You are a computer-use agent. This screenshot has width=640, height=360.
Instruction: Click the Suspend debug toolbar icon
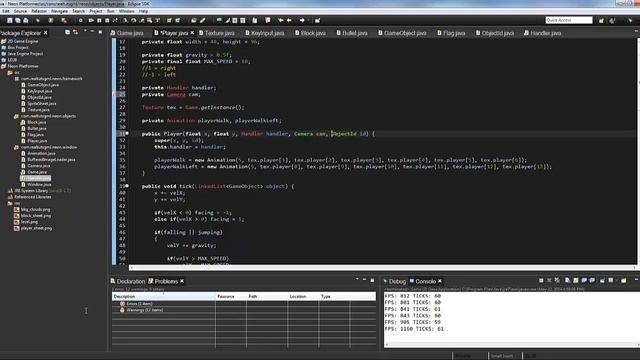point(99,20)
